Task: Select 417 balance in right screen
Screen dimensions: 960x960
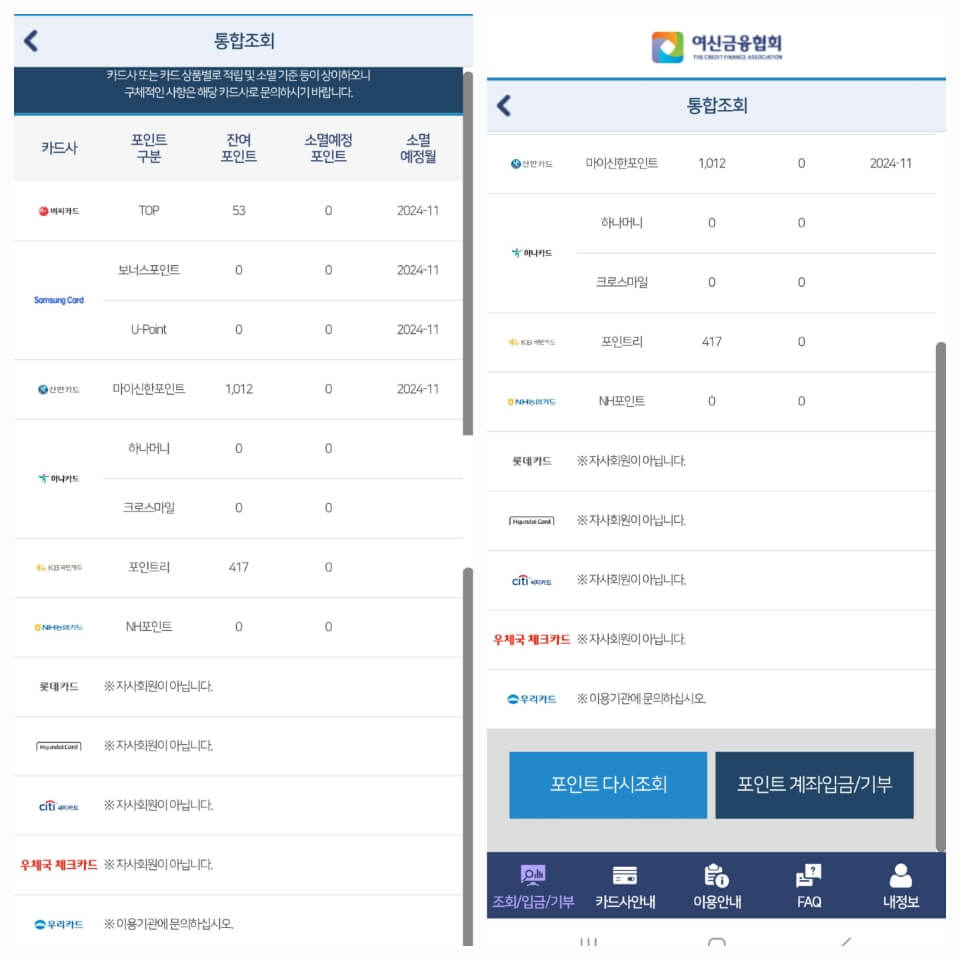Action: click(711, 342)
